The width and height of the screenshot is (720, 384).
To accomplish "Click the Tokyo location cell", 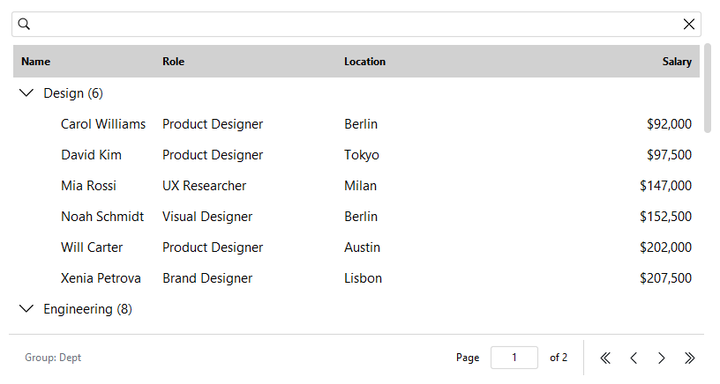I will (361, 155).
